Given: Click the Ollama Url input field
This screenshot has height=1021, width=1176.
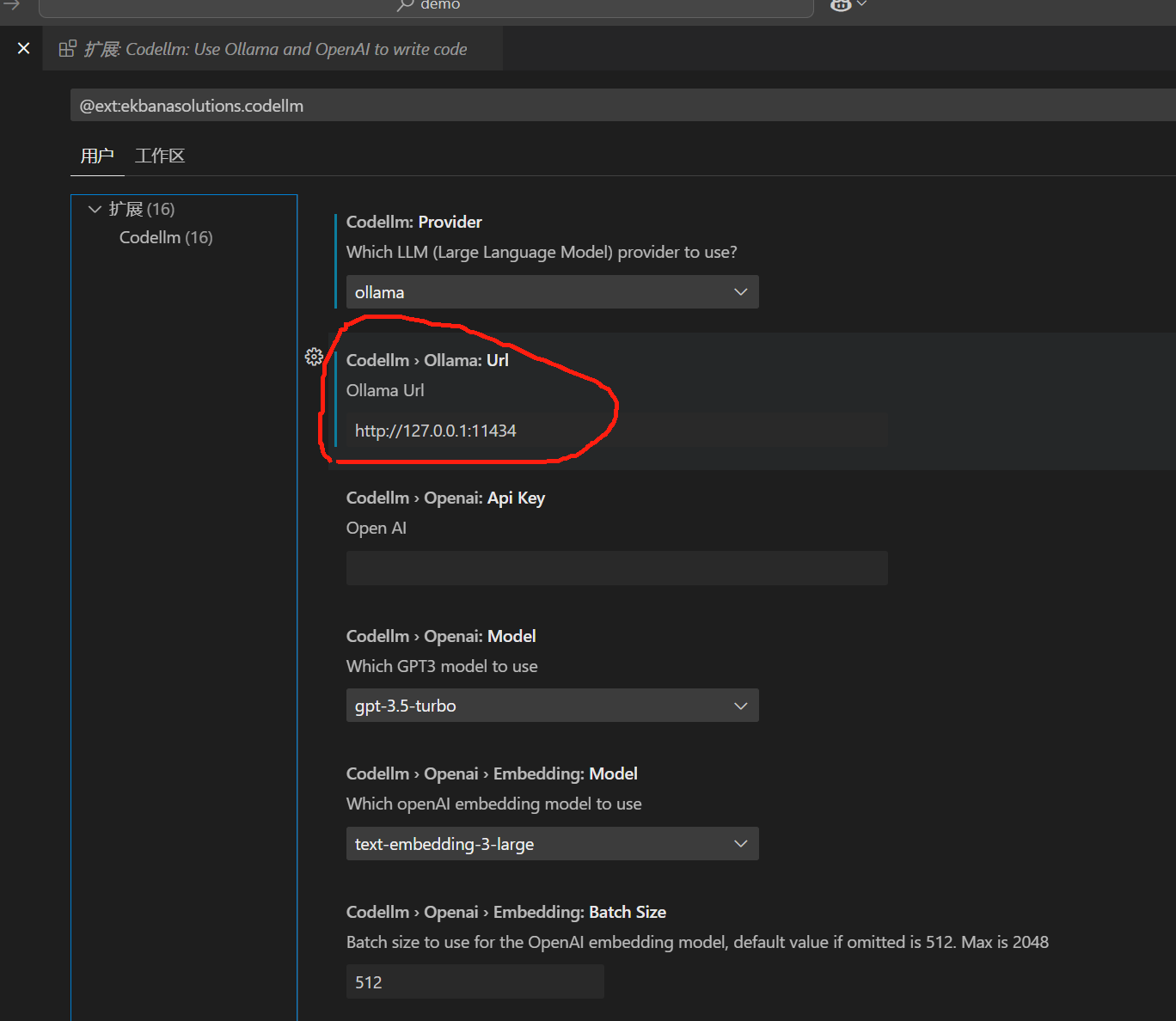Looking at the screenshot, I should pyautogui.click(x=617, y=431).
